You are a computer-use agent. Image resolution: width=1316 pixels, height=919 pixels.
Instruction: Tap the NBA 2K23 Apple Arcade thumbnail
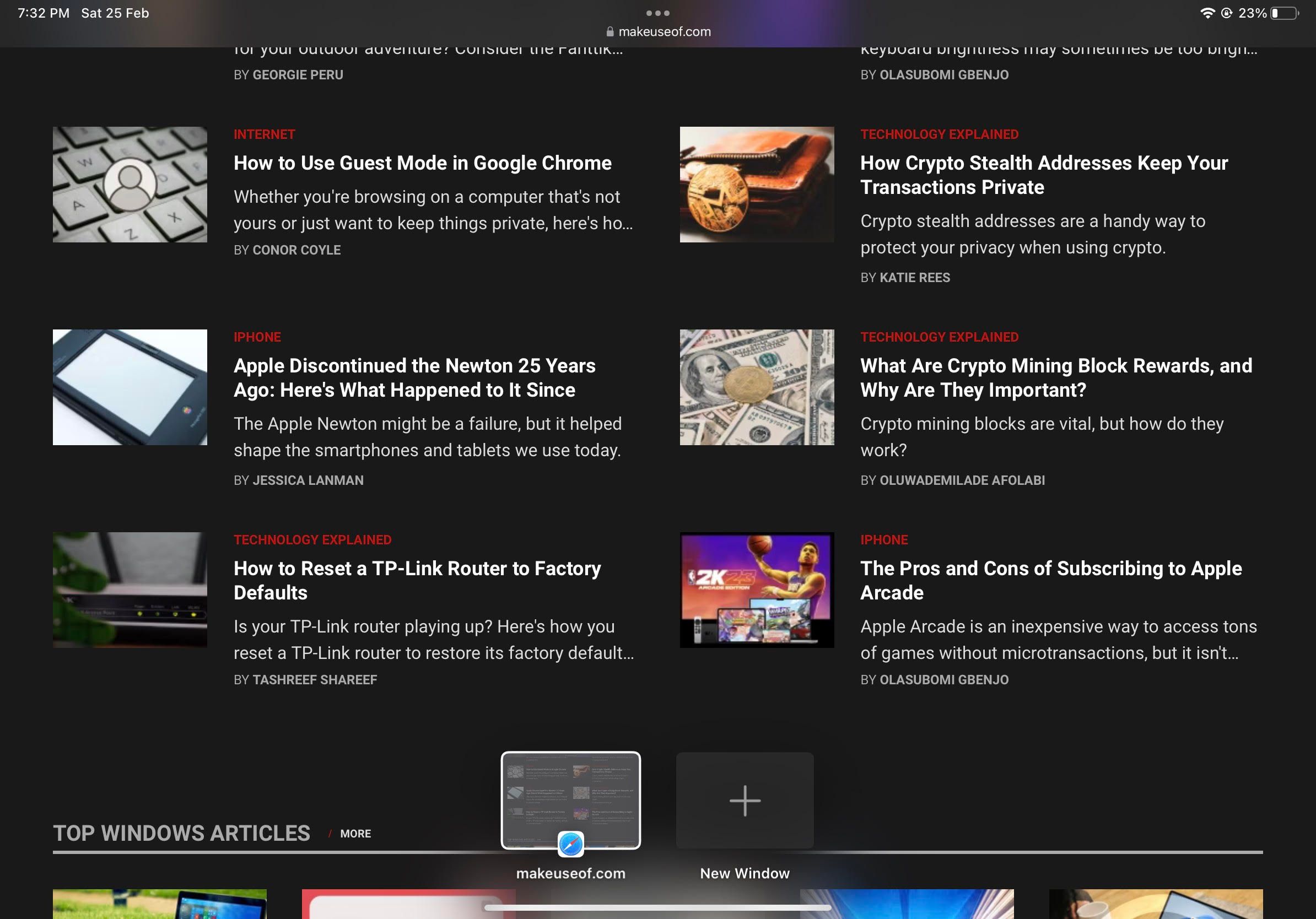757,590
